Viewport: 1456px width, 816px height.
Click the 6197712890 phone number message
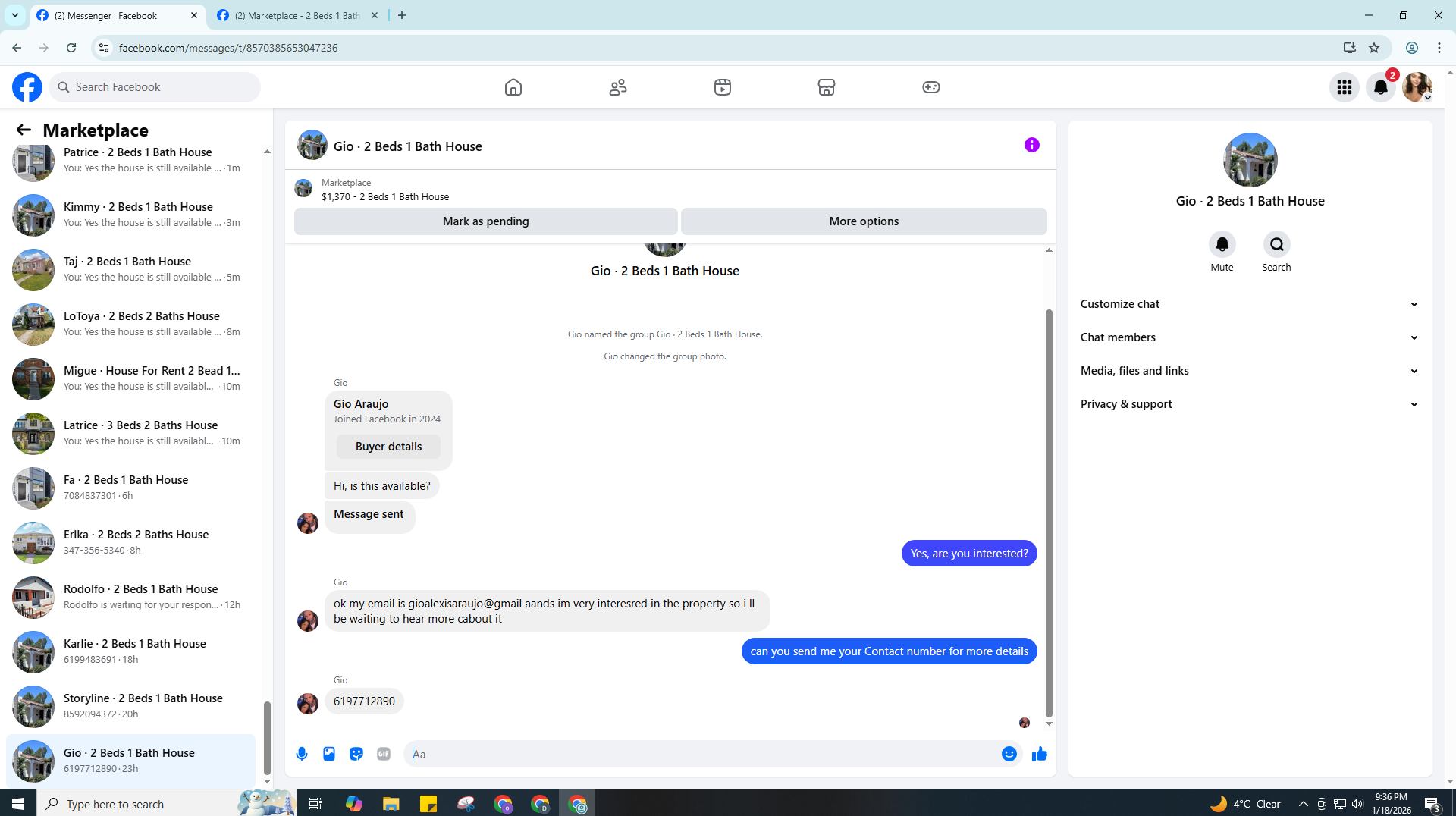[x=364, y=701]
